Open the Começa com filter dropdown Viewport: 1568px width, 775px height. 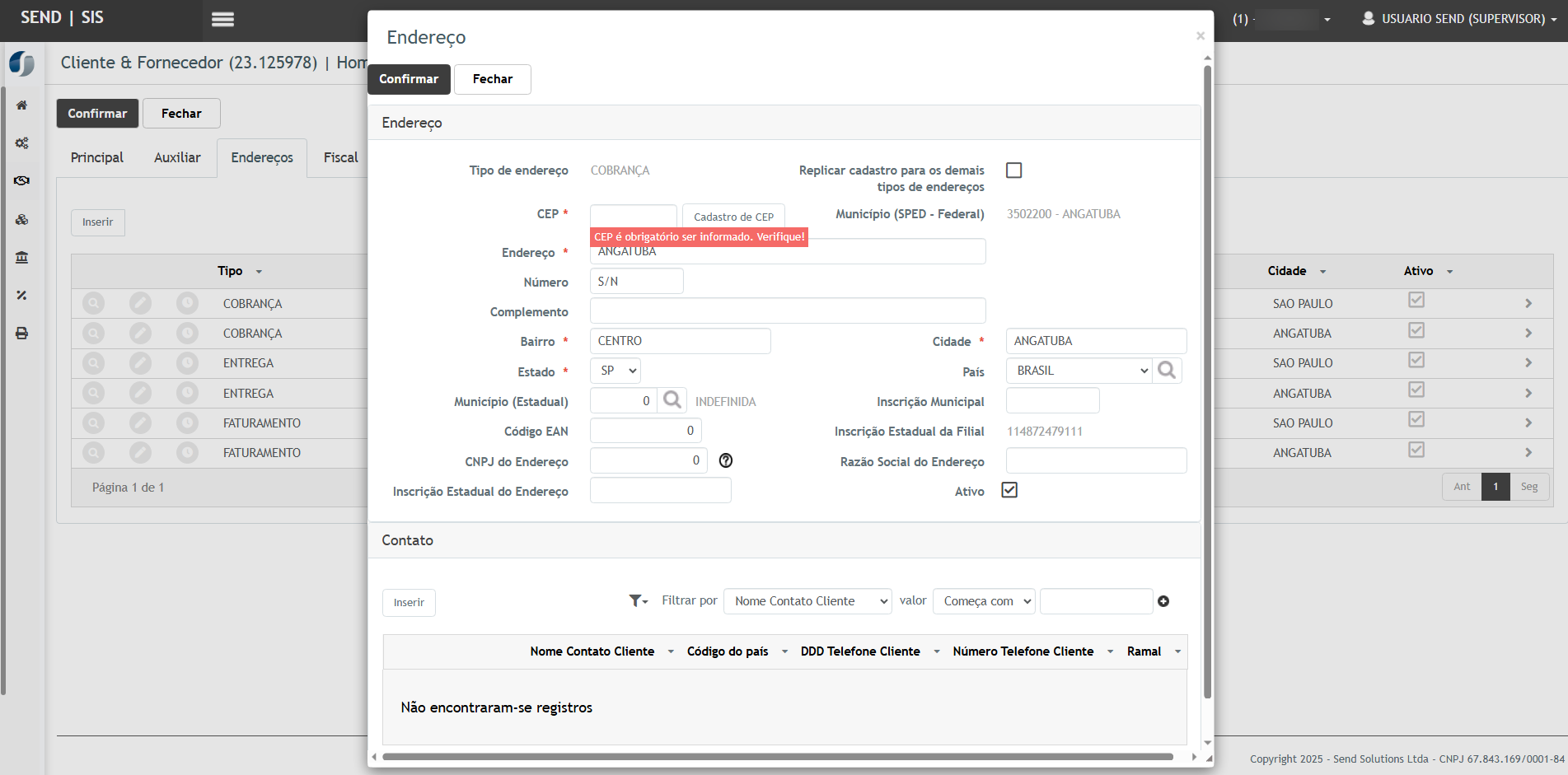(x=984, y=601)
